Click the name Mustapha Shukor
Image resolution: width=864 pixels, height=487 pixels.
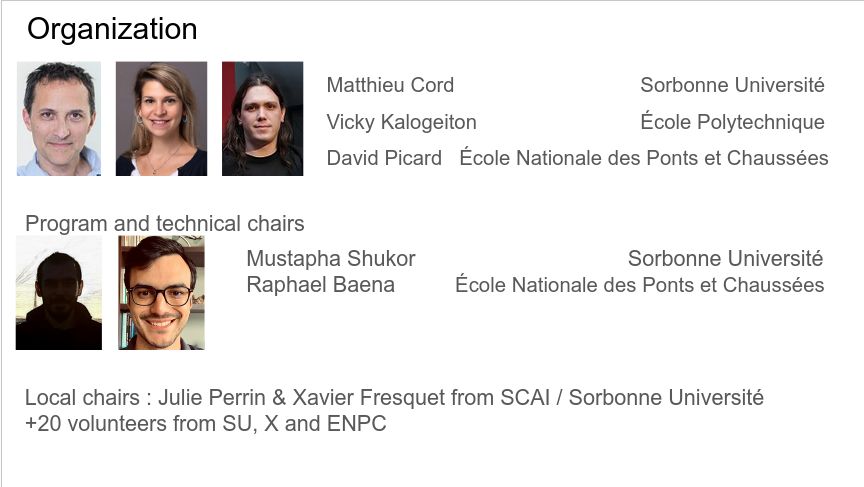[331, 258]
